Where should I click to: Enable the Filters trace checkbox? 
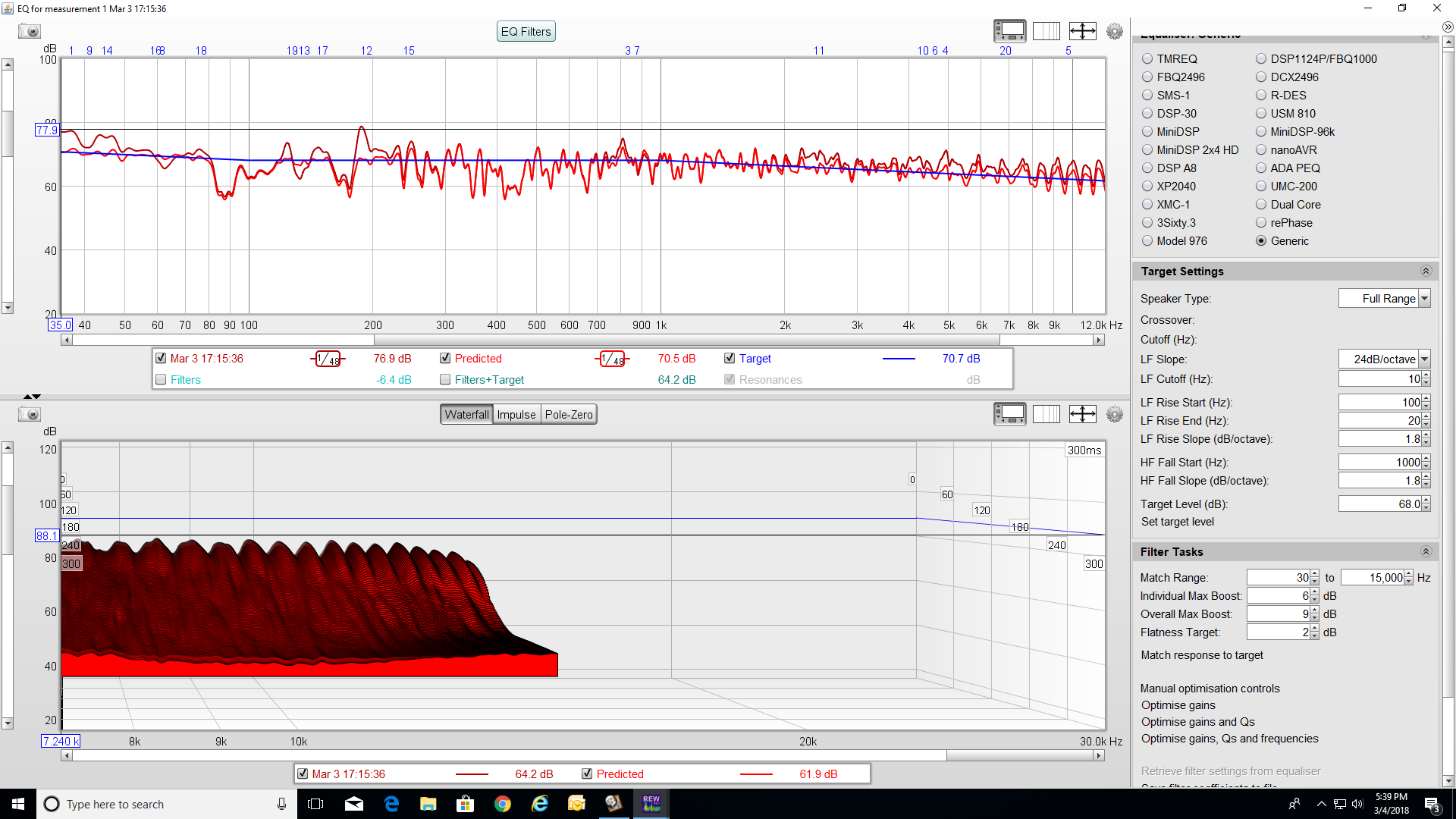point(161,380)
